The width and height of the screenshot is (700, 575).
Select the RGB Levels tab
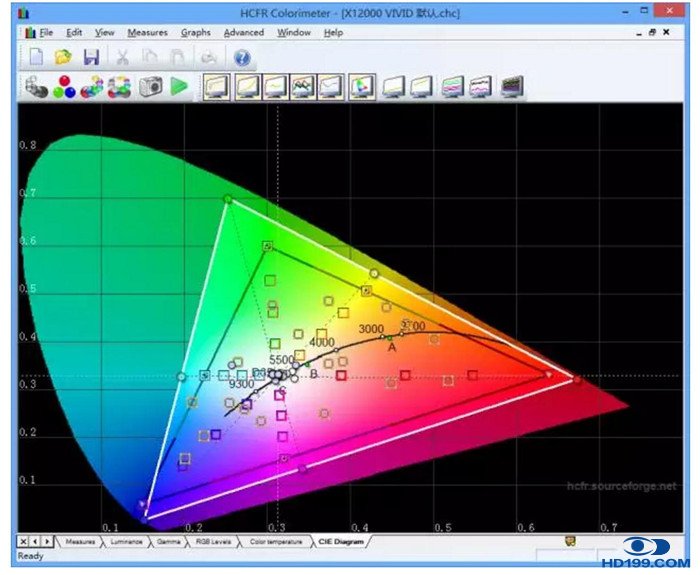213,541
